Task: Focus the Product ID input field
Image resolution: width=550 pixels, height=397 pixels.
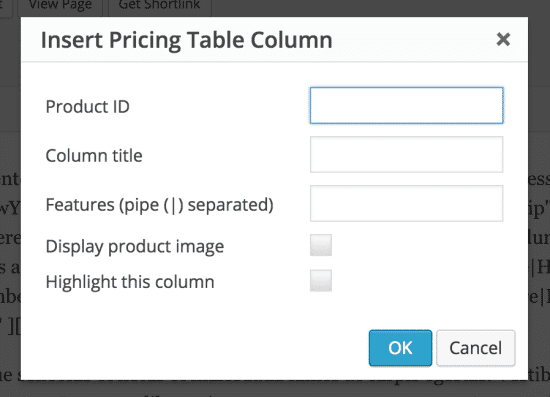Action: 407,106
